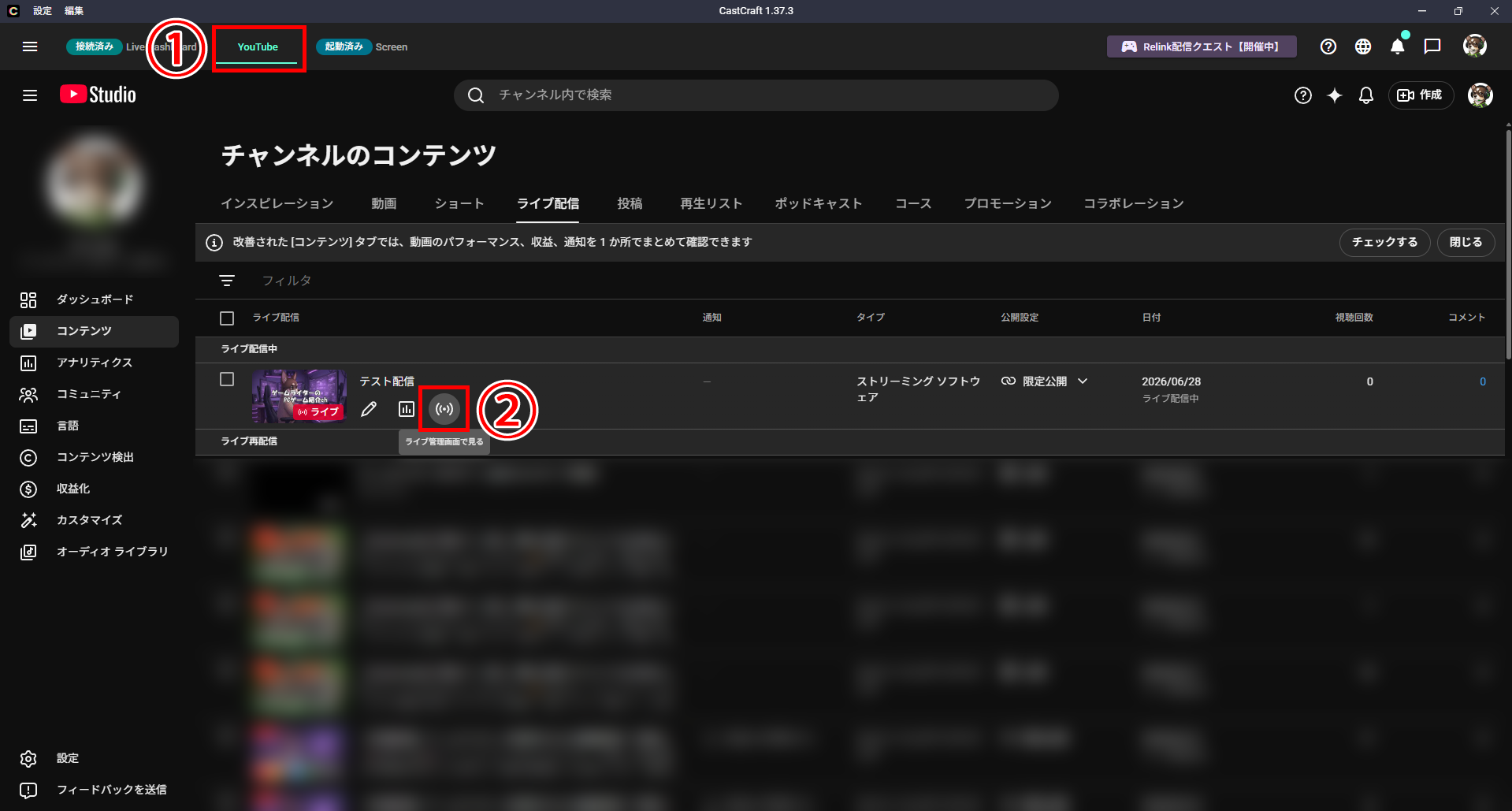Screen dimensions: 1512x811
Task: Click pencil edit icon for テスト配信
Action: [x=369, y=409]
